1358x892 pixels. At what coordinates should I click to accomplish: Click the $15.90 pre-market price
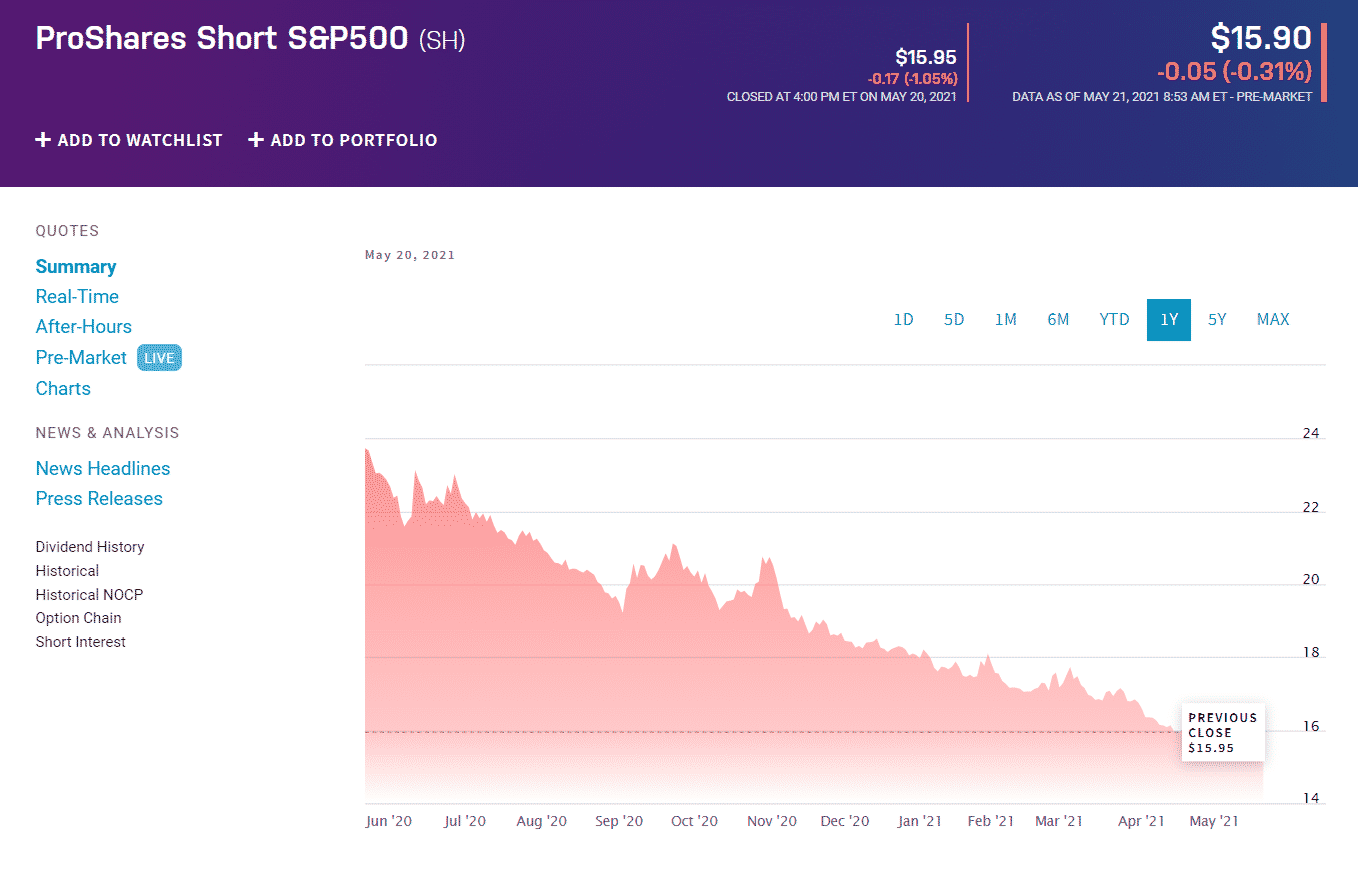pos(1261,38)
